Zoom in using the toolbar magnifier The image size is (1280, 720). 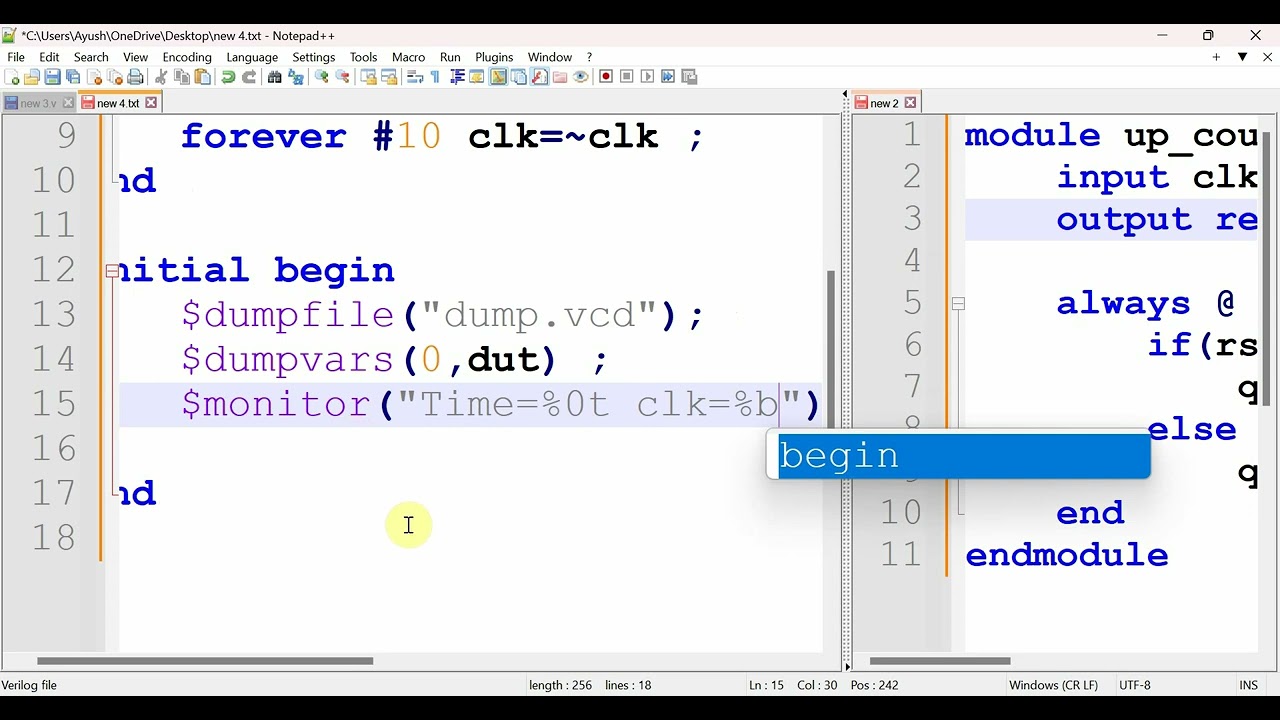point(321,77)
